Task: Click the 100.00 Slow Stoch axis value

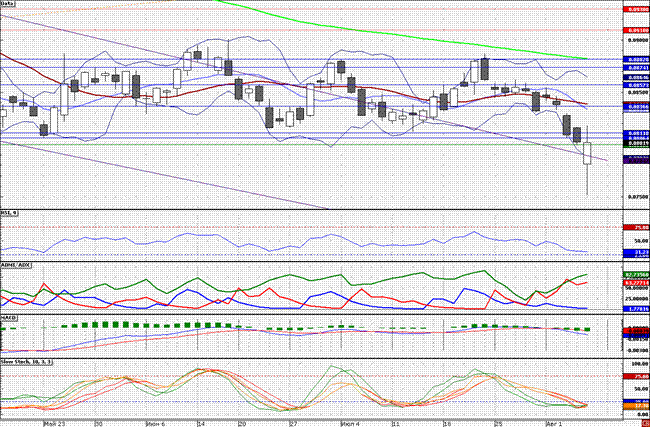Action: click(641, 364)
